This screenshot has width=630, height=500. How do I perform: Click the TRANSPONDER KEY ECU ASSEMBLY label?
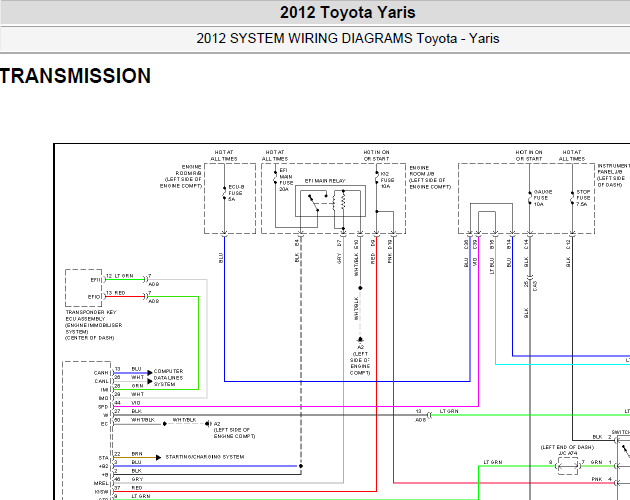click(94, 325)
